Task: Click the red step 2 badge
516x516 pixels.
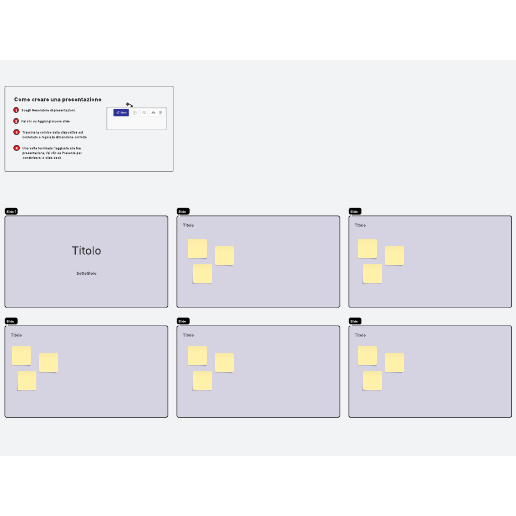Action: 16,121
